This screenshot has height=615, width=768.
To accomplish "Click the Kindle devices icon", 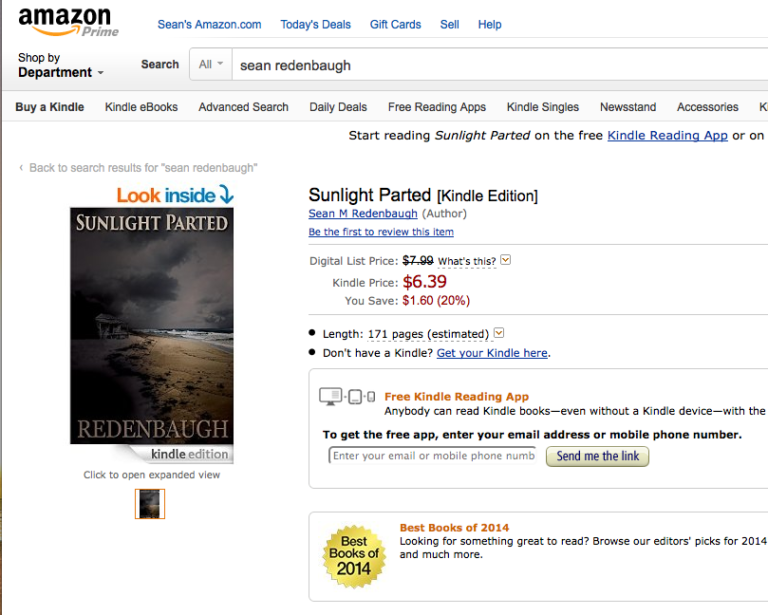I will [347, 397].
